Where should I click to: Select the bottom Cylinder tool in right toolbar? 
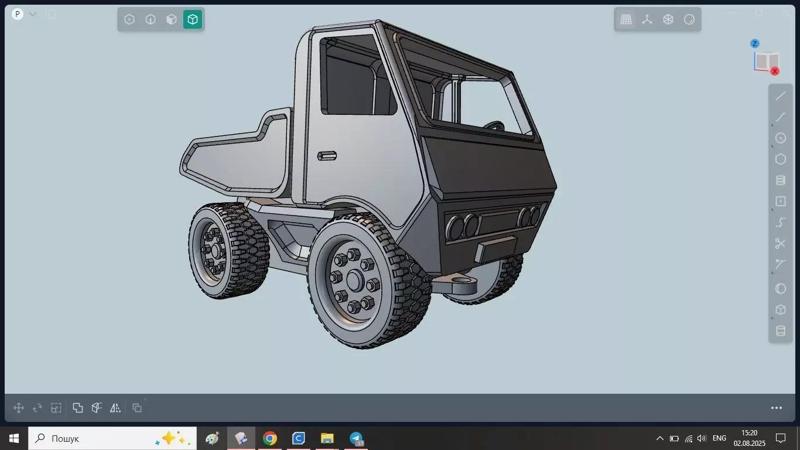[781, 331]
